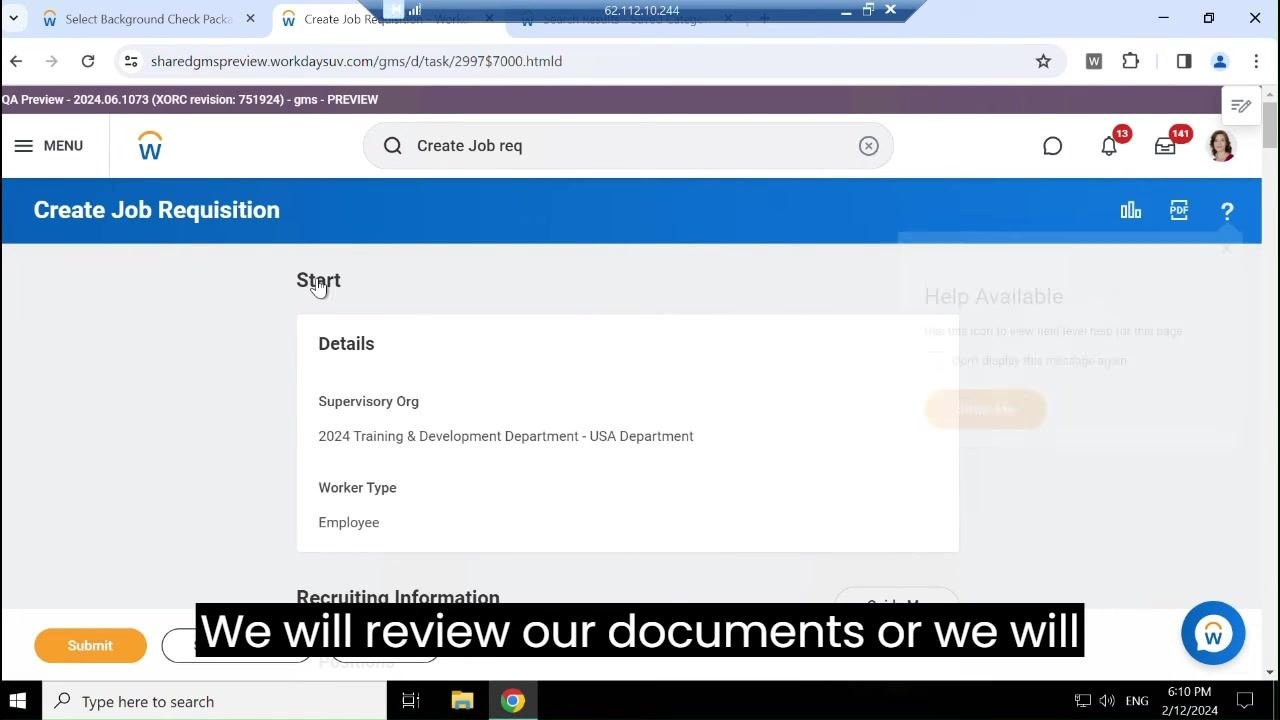Viewport: 1280px width, 720px height.
Task: Go to the Workday home logo
Action: [x=150, y=146]
